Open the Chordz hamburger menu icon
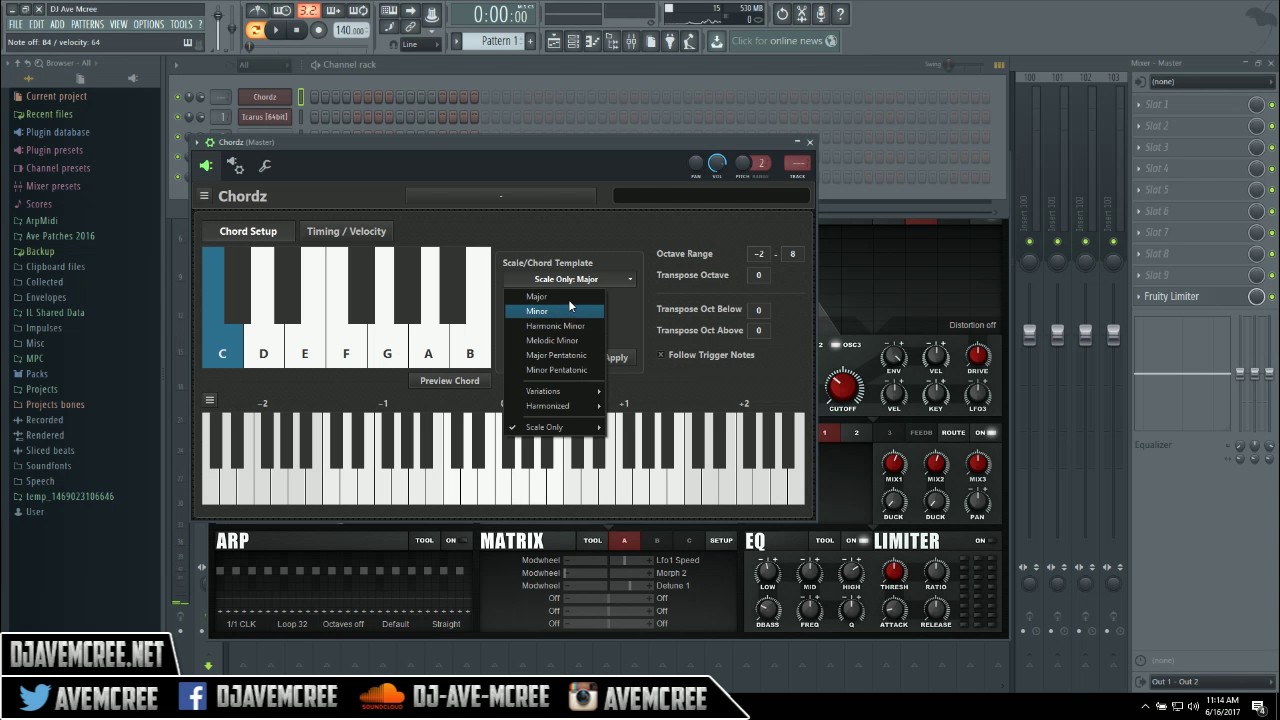This screenshot has height=720, width=1280. click(204, 196)
